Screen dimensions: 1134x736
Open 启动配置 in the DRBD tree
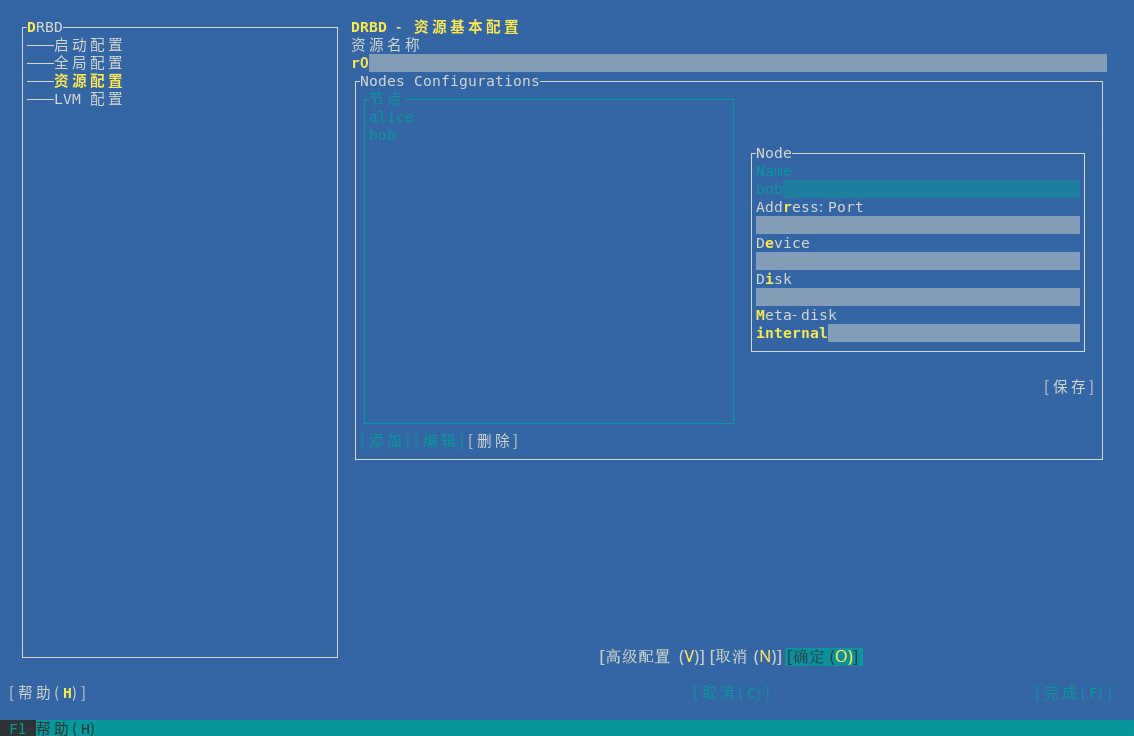(x=88, y=45)
